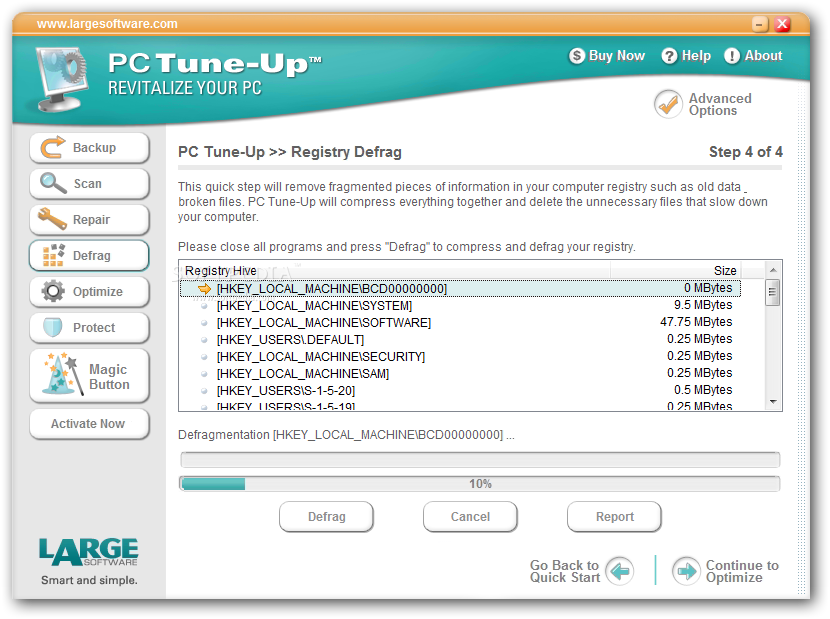
Task: Click the Go Back left arrow icon
Action: (619, 571)
